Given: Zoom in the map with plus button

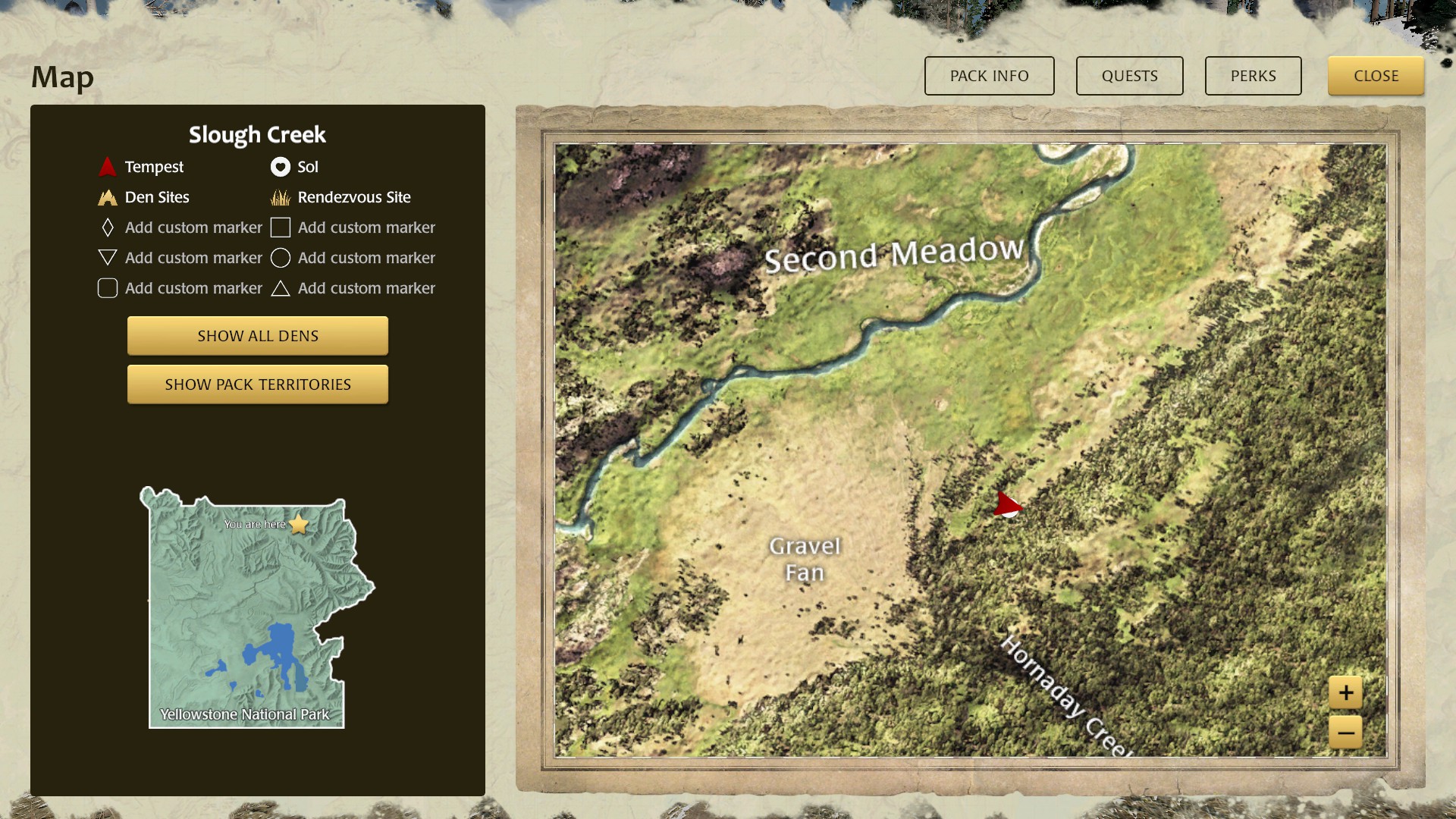Looking at the screenshot, I should (1345, 692).
